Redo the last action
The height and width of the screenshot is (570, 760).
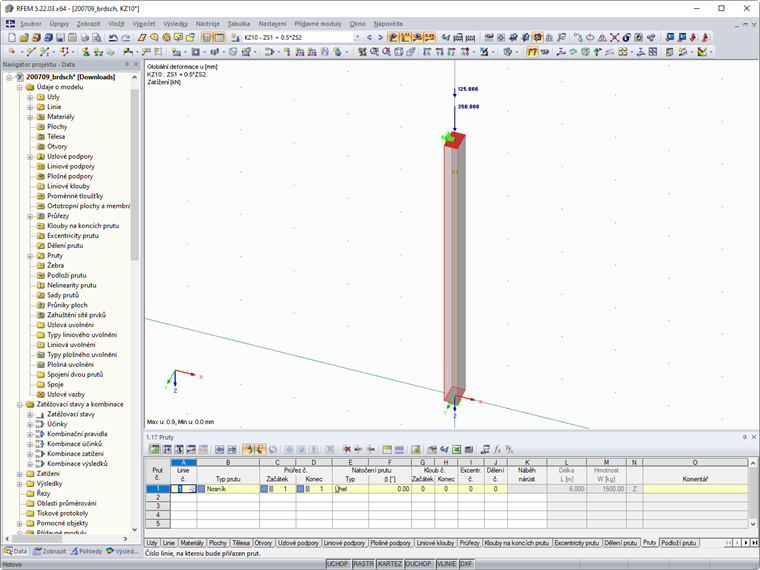click(x=126, y=37)
